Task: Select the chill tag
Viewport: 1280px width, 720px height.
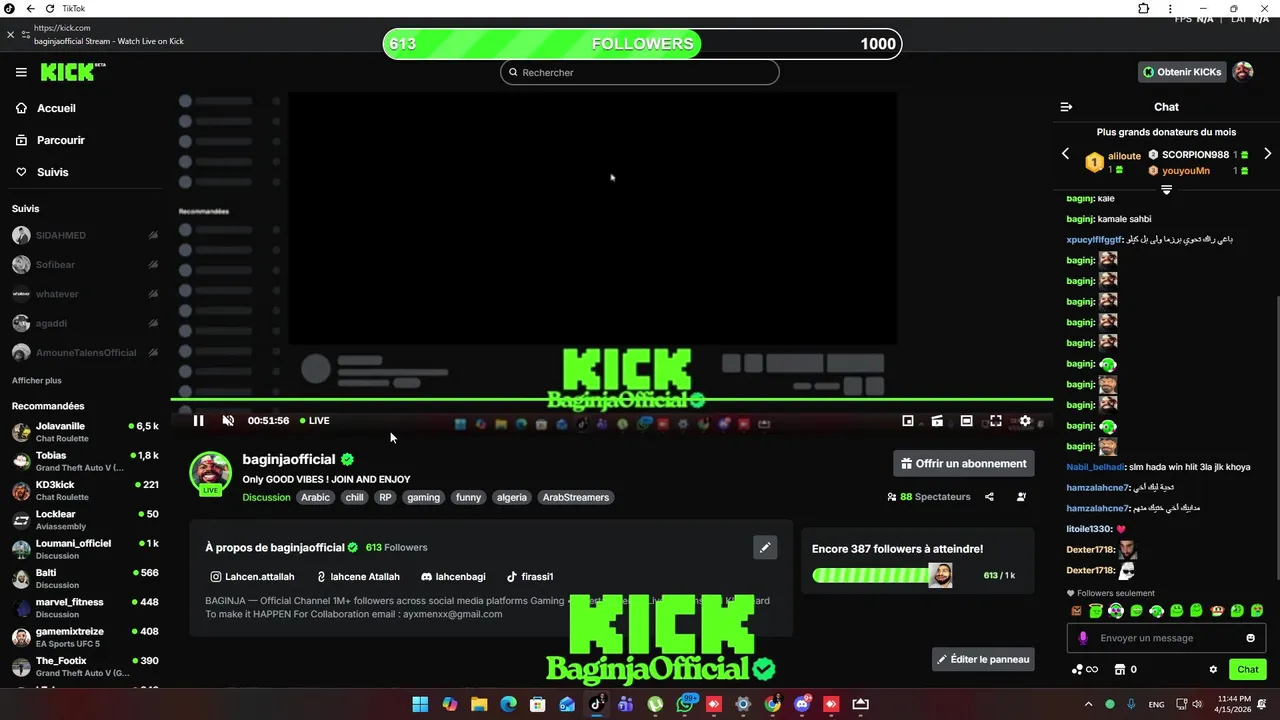Action: click(355, 497)
